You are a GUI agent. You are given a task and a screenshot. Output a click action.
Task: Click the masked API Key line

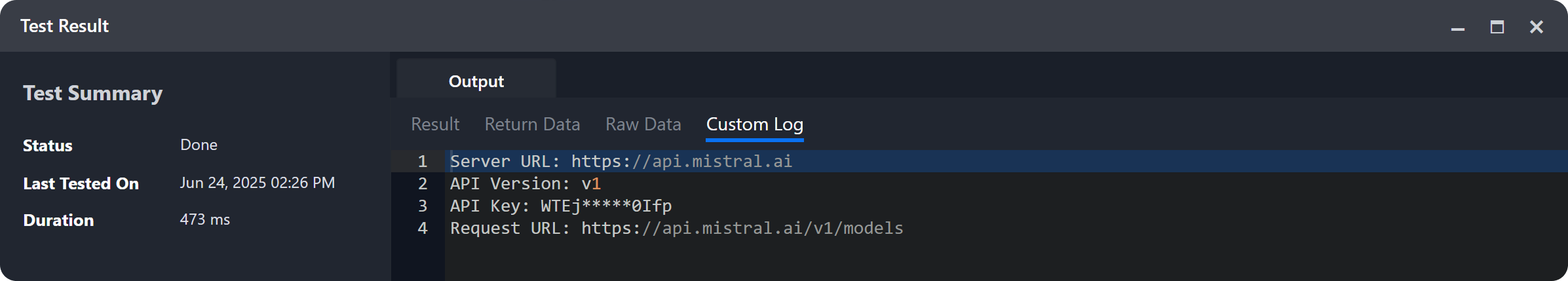[x=560, y=206]
